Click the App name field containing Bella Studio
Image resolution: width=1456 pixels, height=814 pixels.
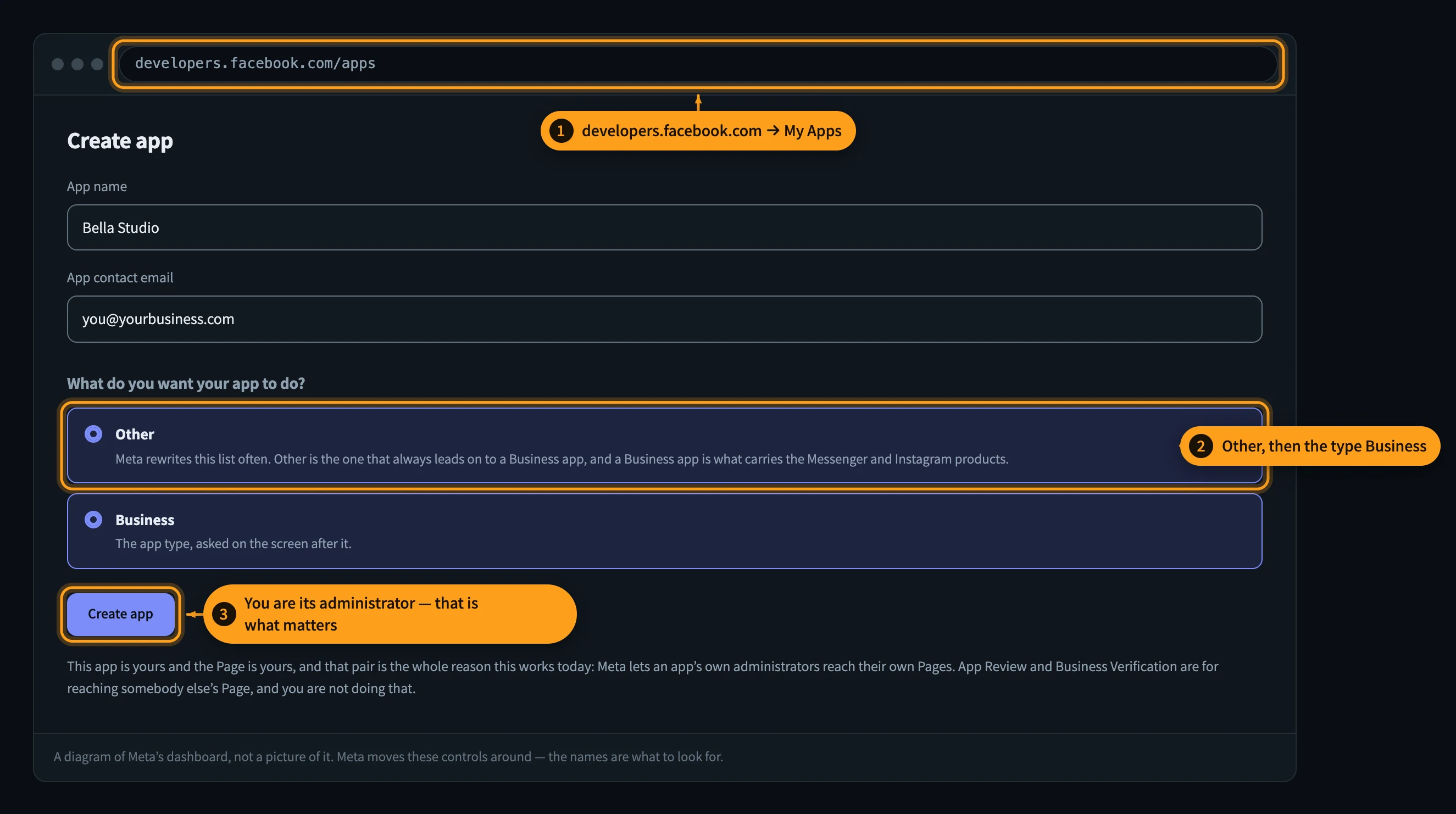click(664, 227)
